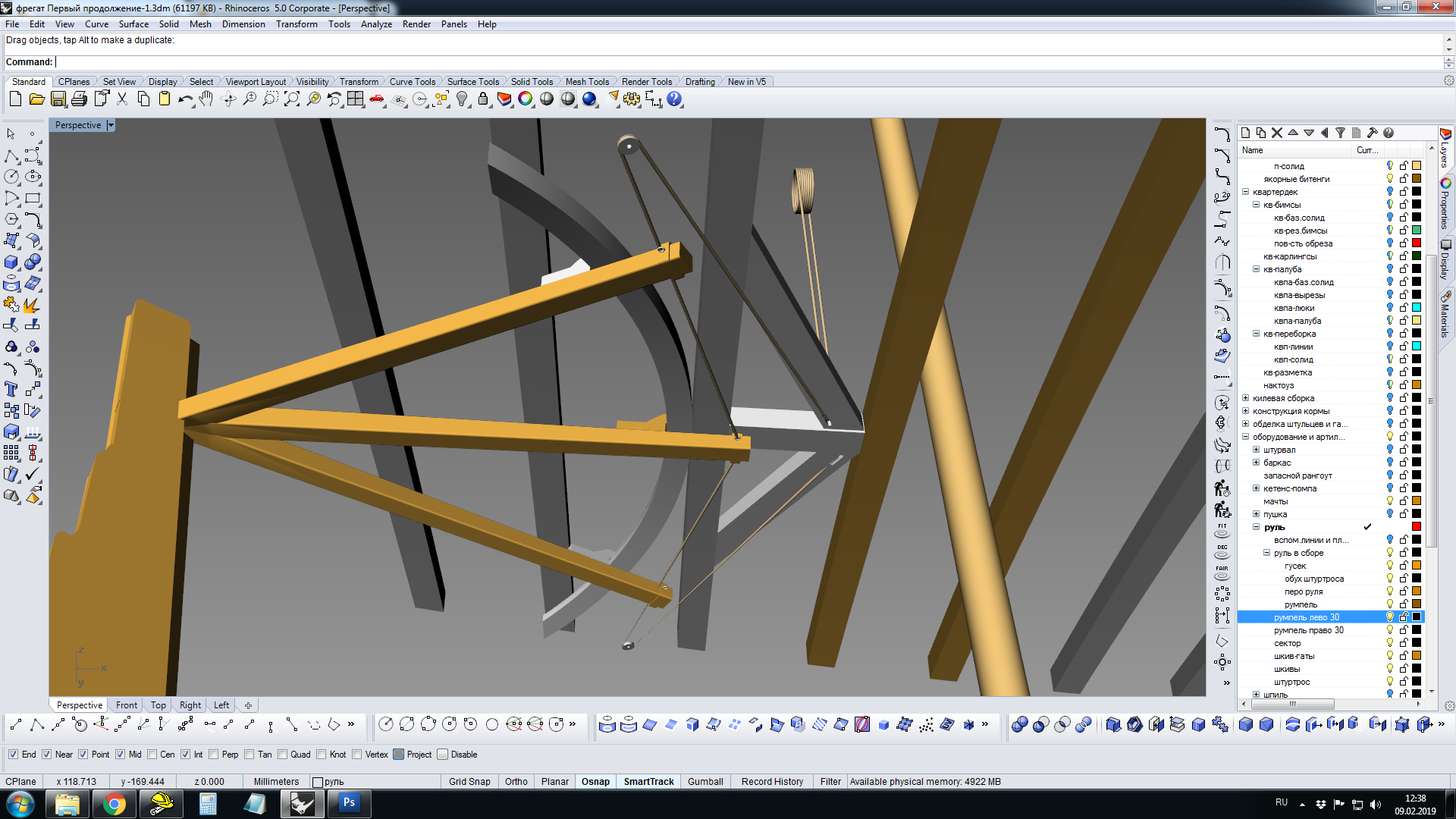Viewport: 1456px width, 819px height.
Task: Click the hammer Tools icon in Layers panel
Action: pos(1372,133)
